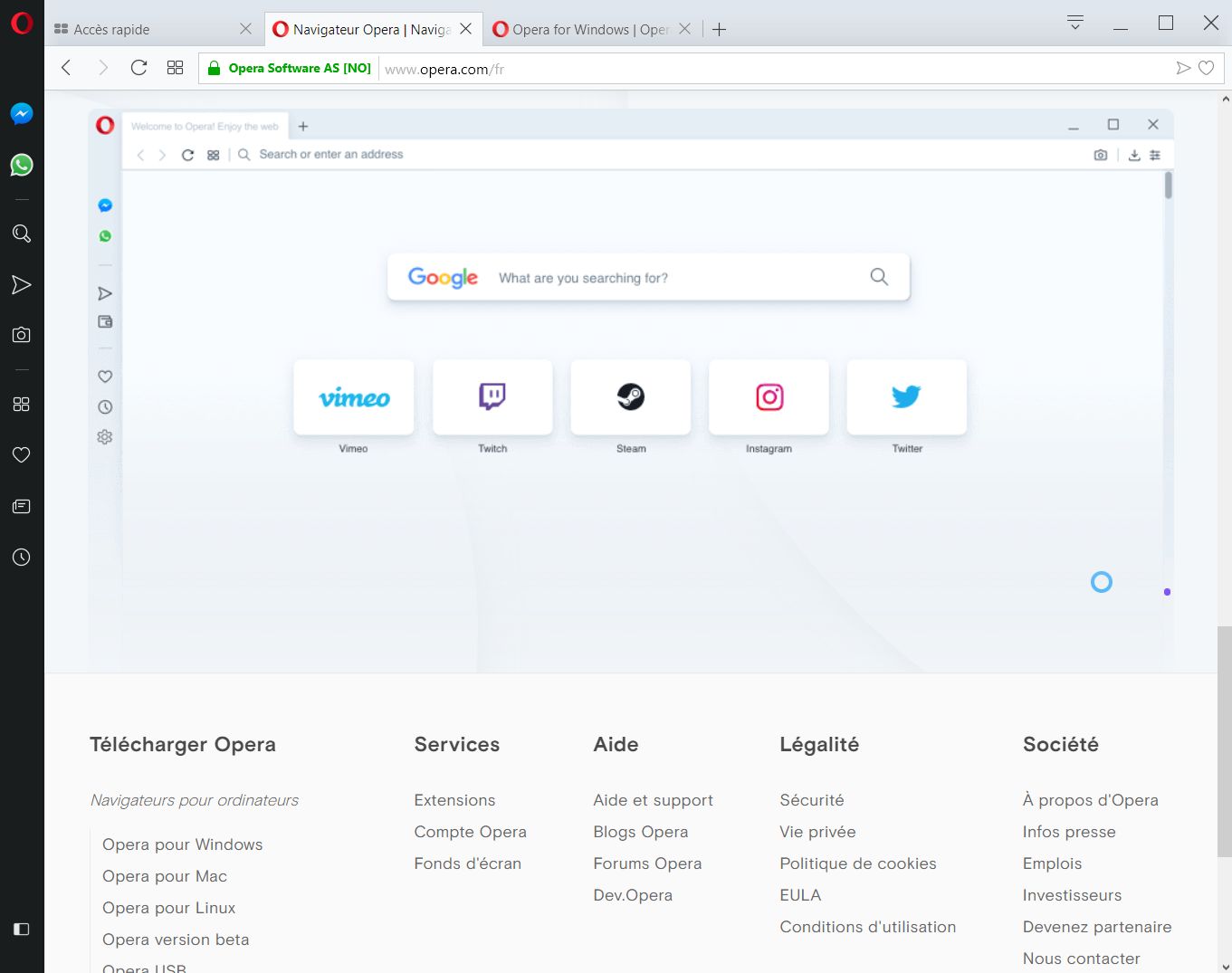Toggle the sidebar panel at bottom left

(x=21, y=929)
